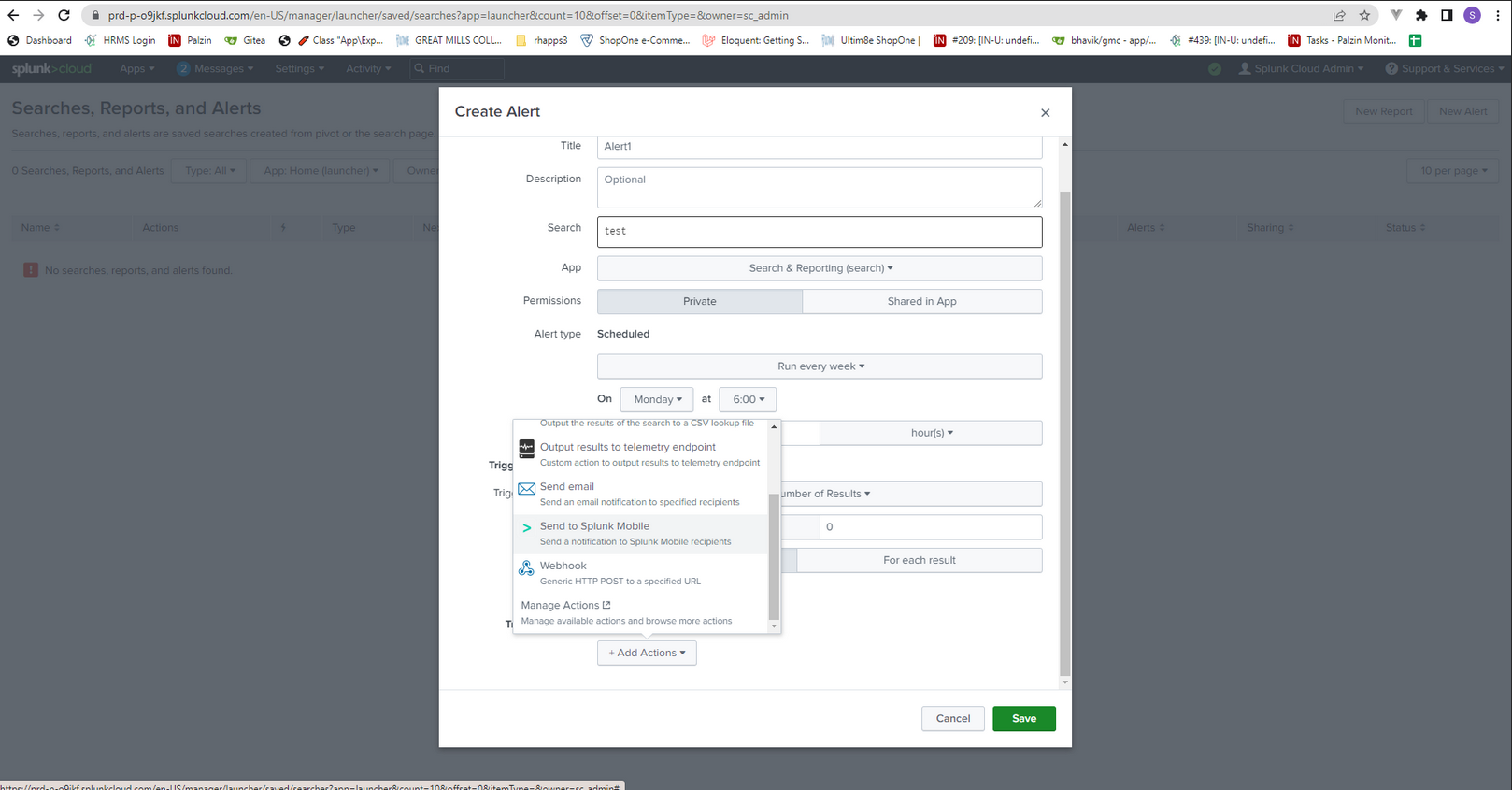
Task: Click the trigger threshold field showing 0
Action: coord(931,527)
